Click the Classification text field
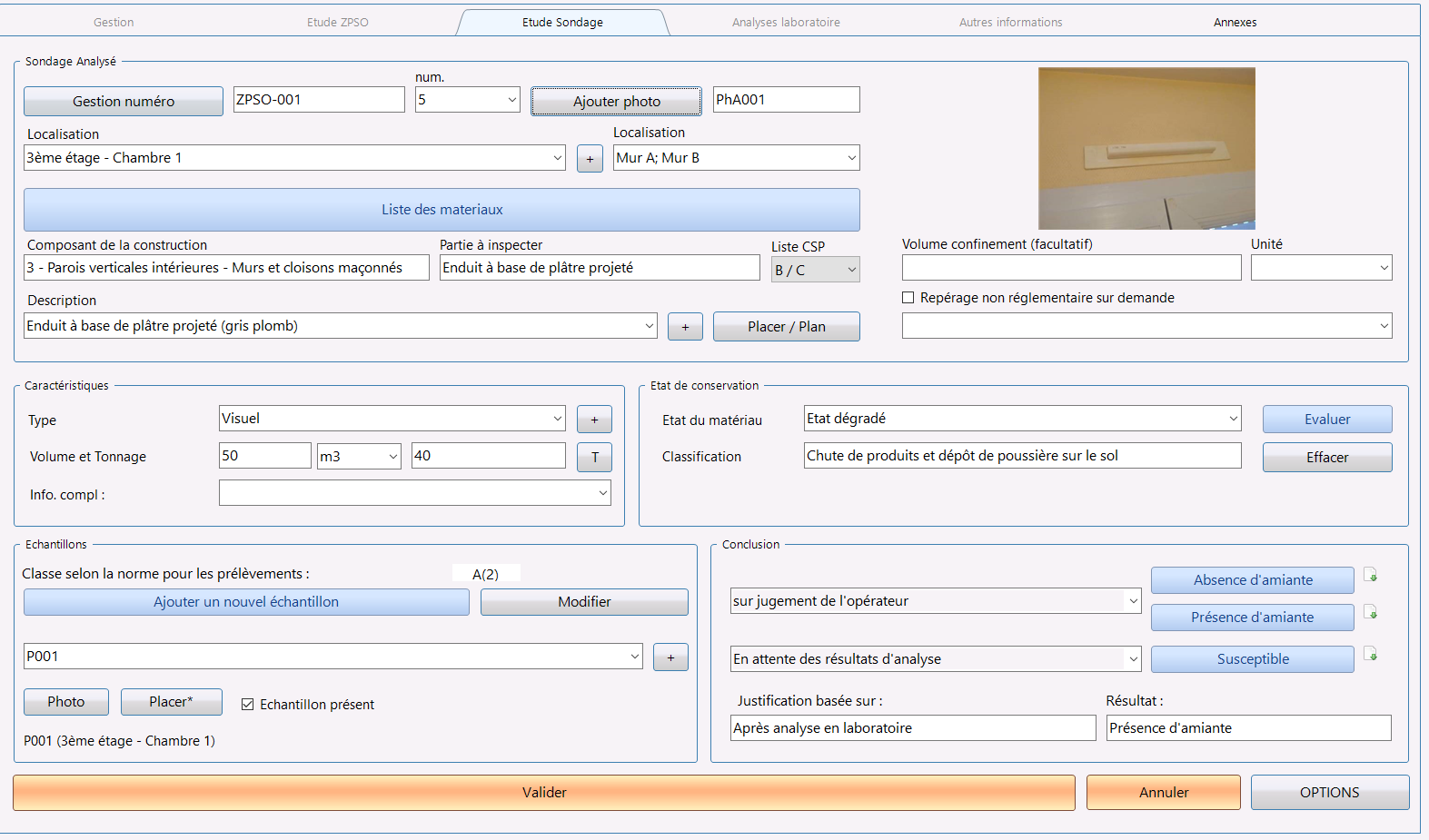 tap(1023, 456)
